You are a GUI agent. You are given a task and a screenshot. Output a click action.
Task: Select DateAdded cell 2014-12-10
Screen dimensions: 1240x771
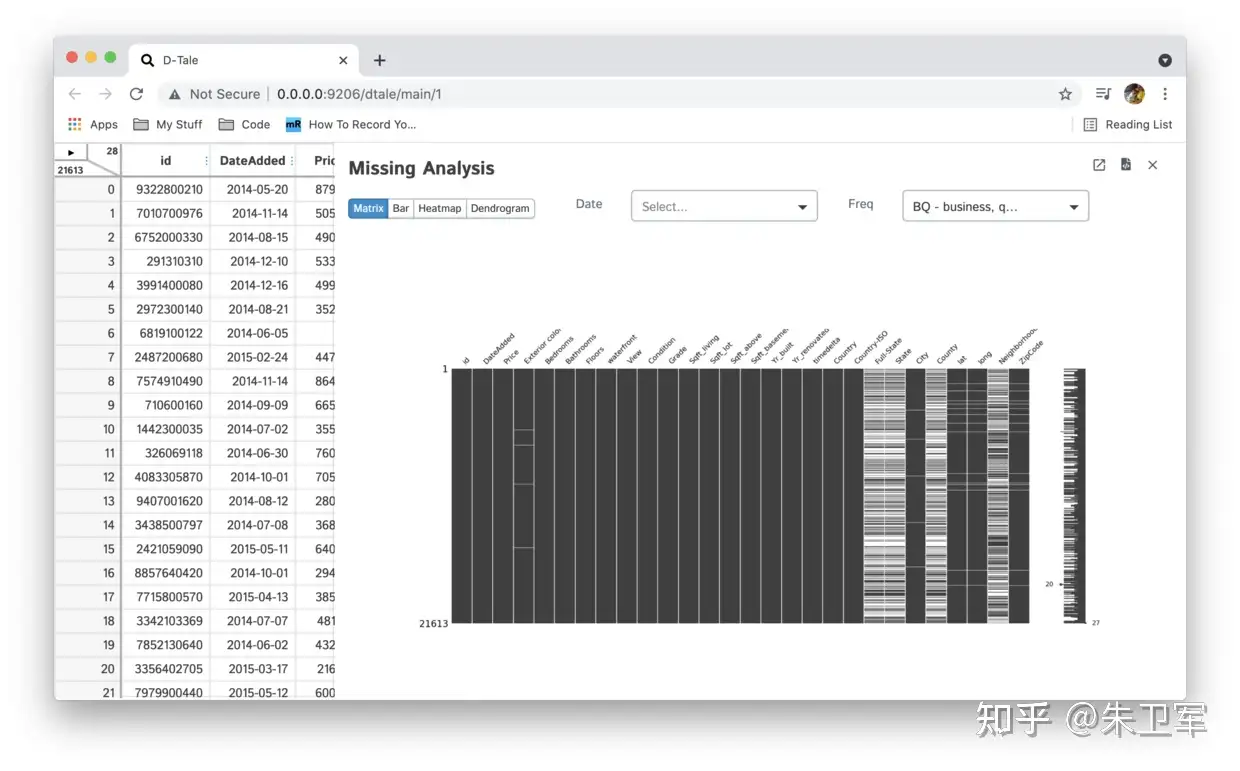click(254, 261)
